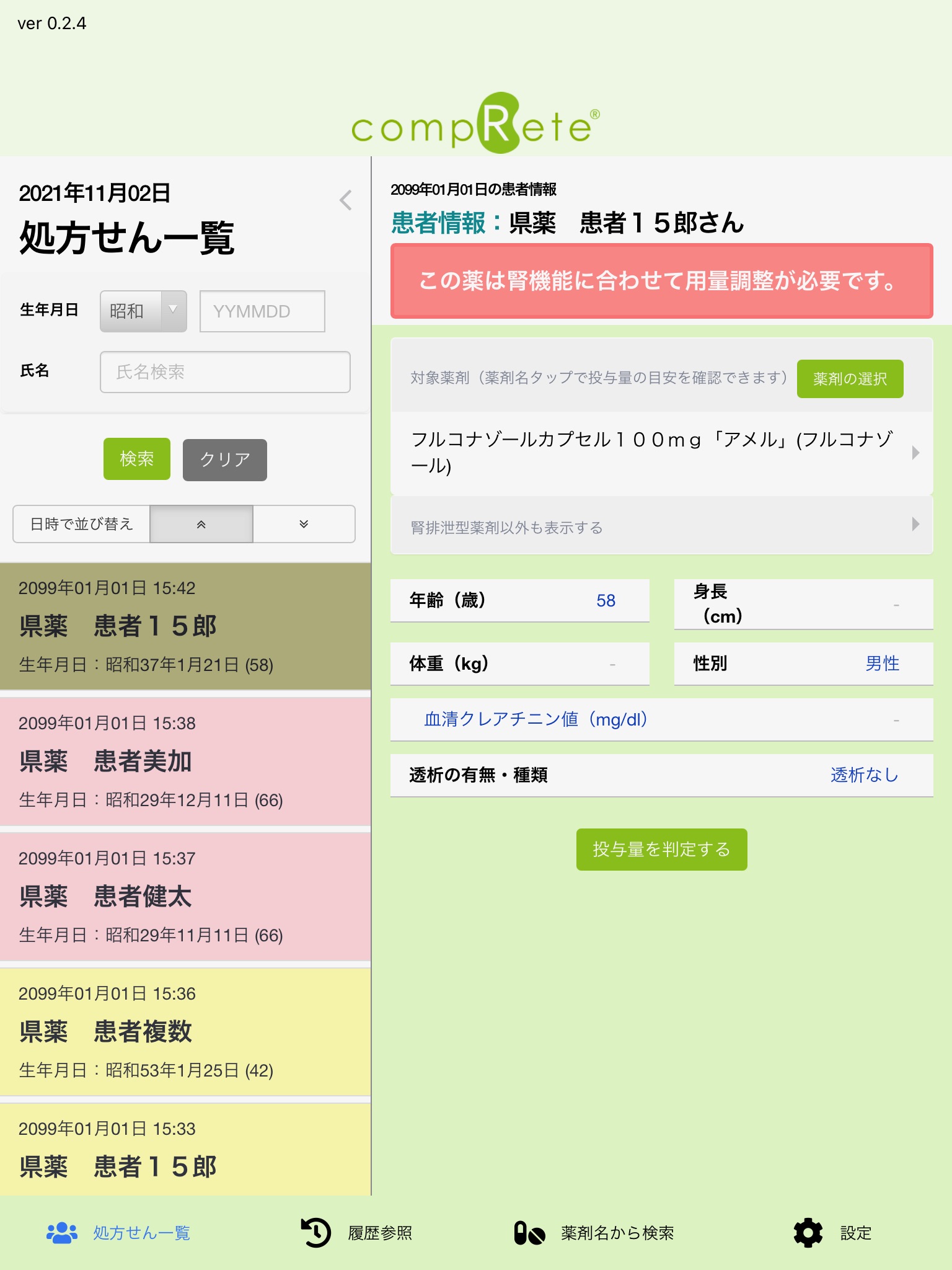Select 県薬 患者美加 prescription entry
This screenshot has width=952, height=1270.
tap(185, 762)
